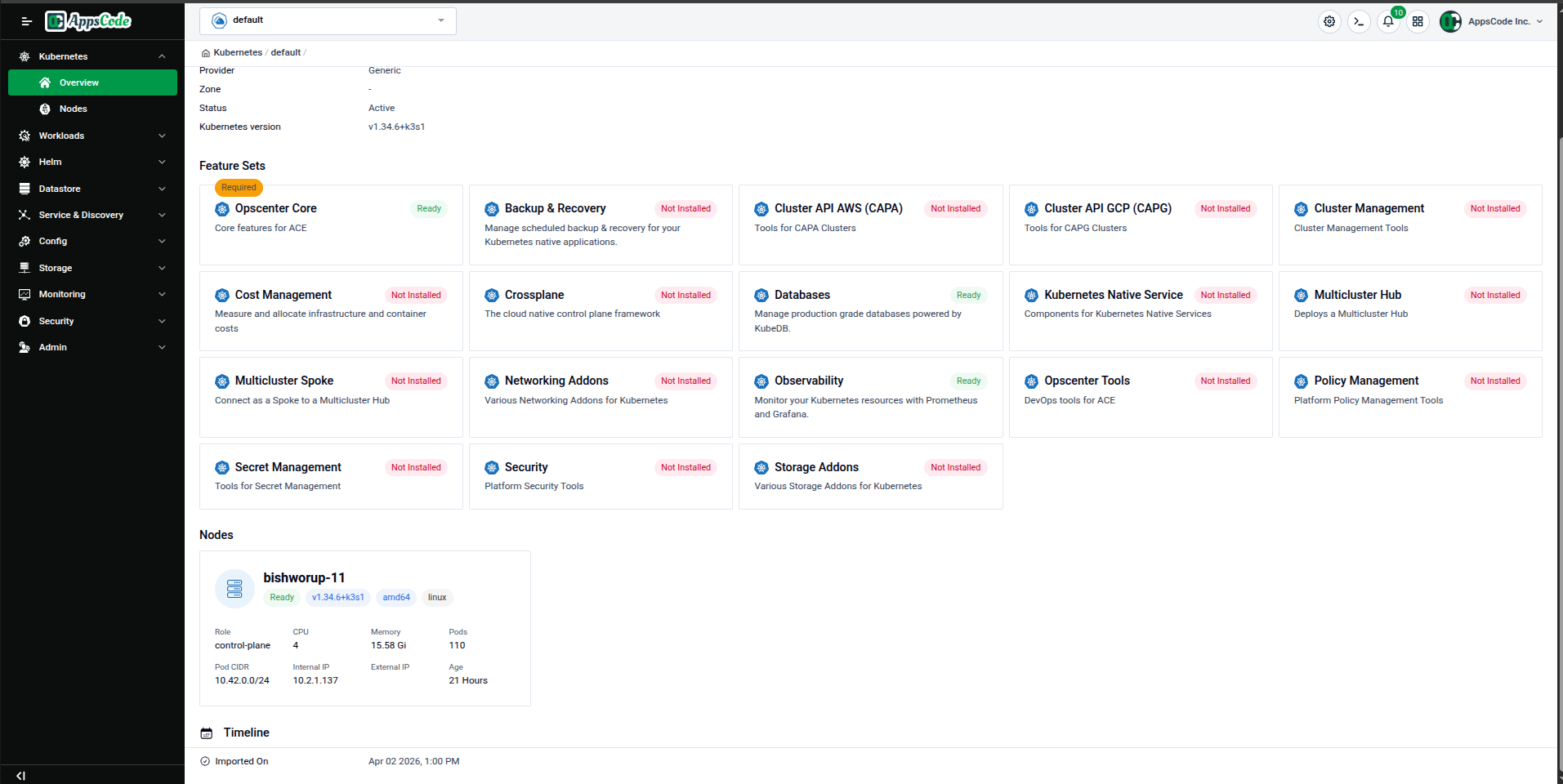Viewport: 1563px width, 784px height.
Task: Click the notifications bell showing 10 alerts
Action: [1388, 21]
